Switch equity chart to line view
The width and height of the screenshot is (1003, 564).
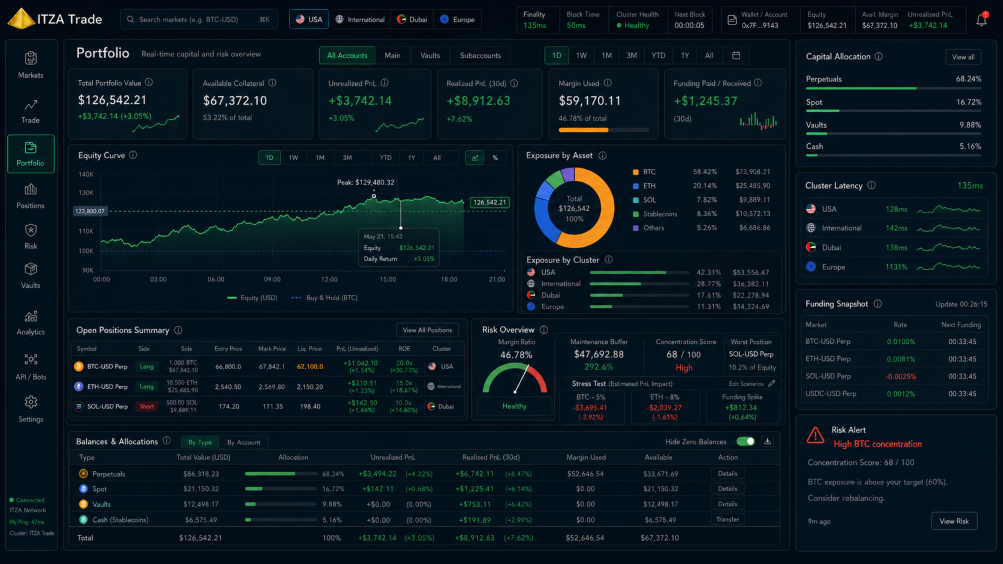point(474,158)
